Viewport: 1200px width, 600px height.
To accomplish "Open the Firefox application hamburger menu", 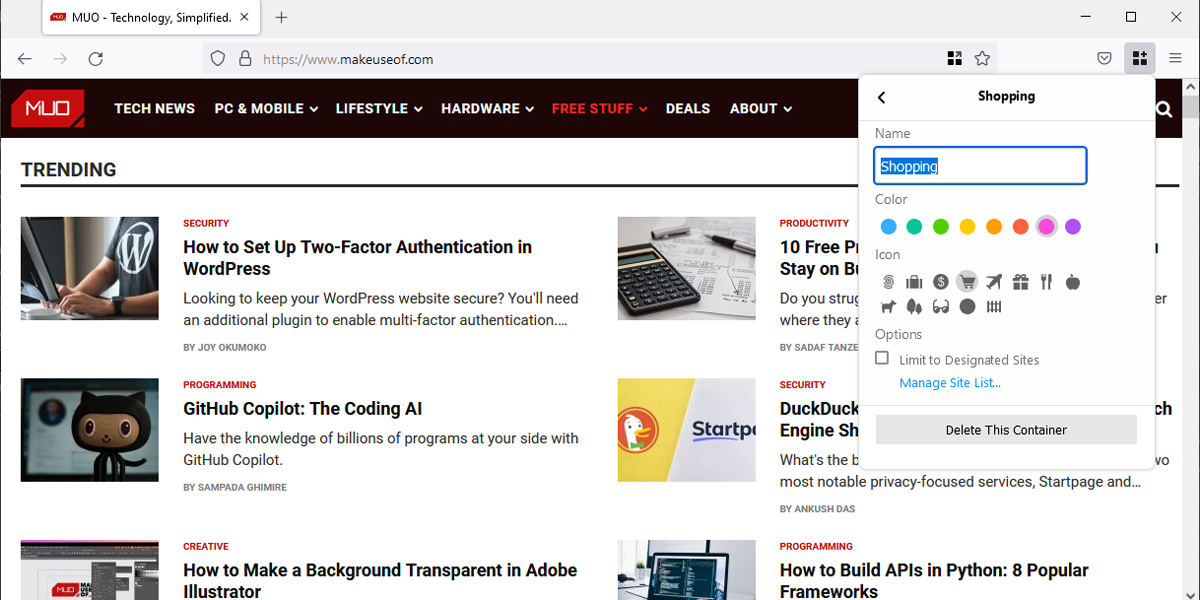I will [x=1175, y=59].
